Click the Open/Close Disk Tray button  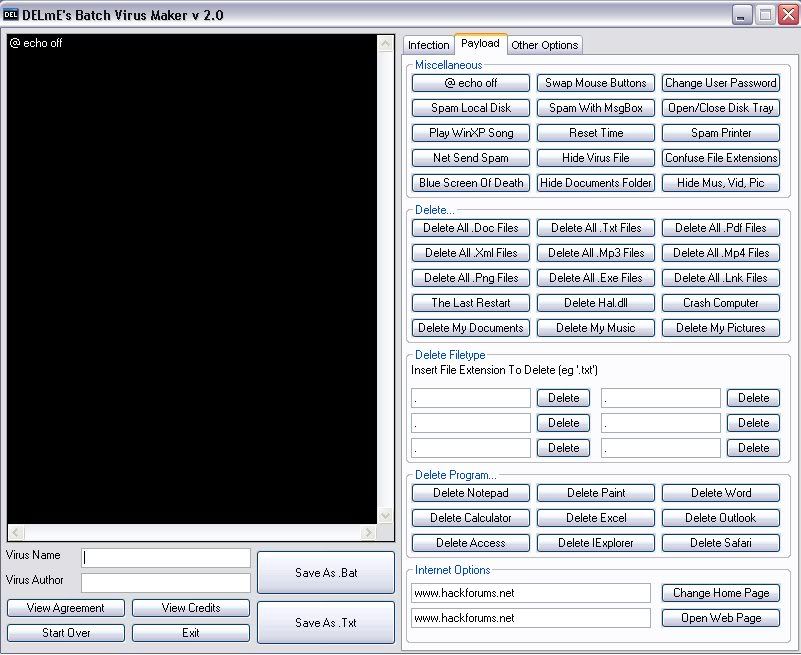(x=721, y=108)
